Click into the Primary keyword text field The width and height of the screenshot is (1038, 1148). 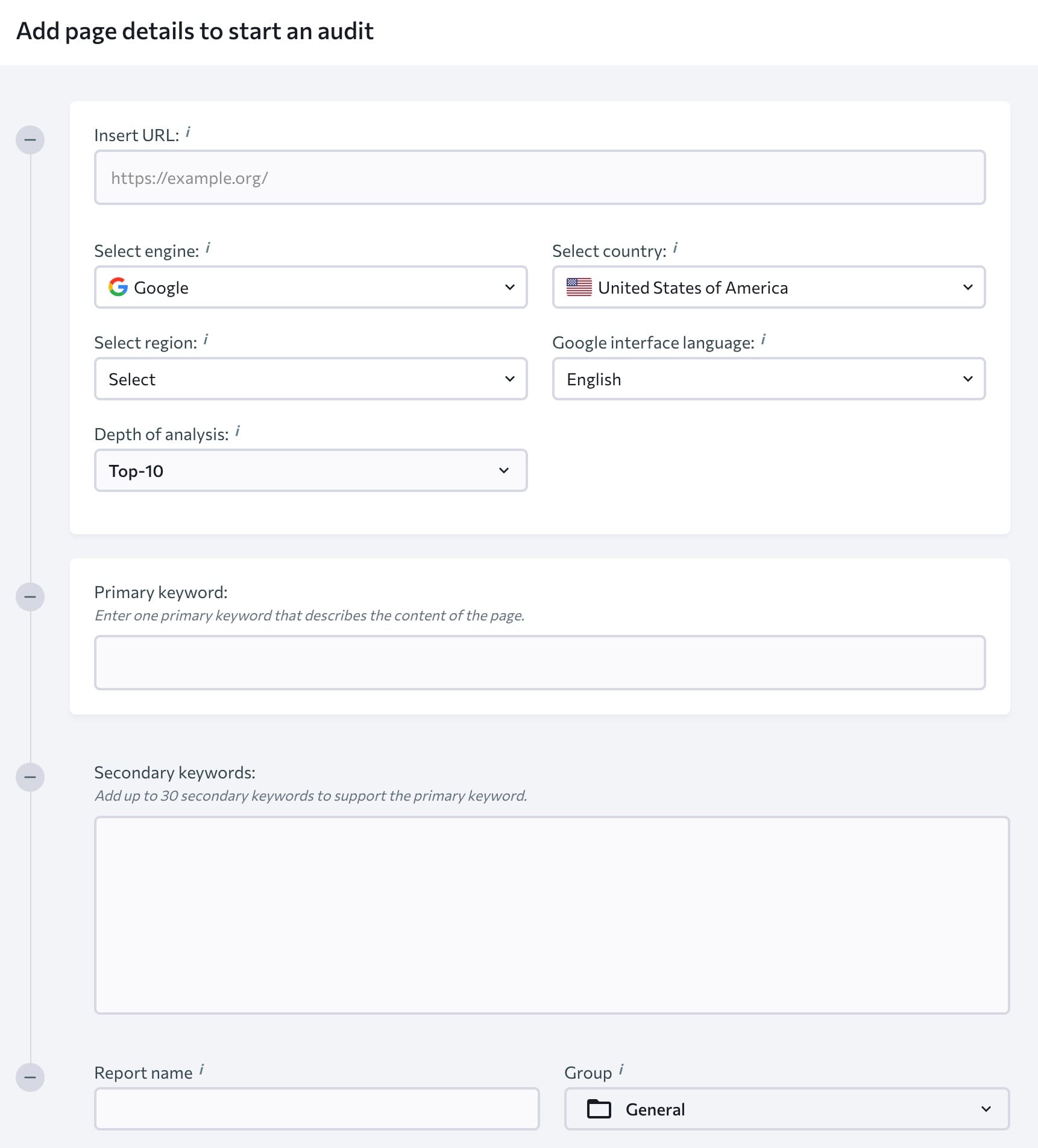pos(539,663)
